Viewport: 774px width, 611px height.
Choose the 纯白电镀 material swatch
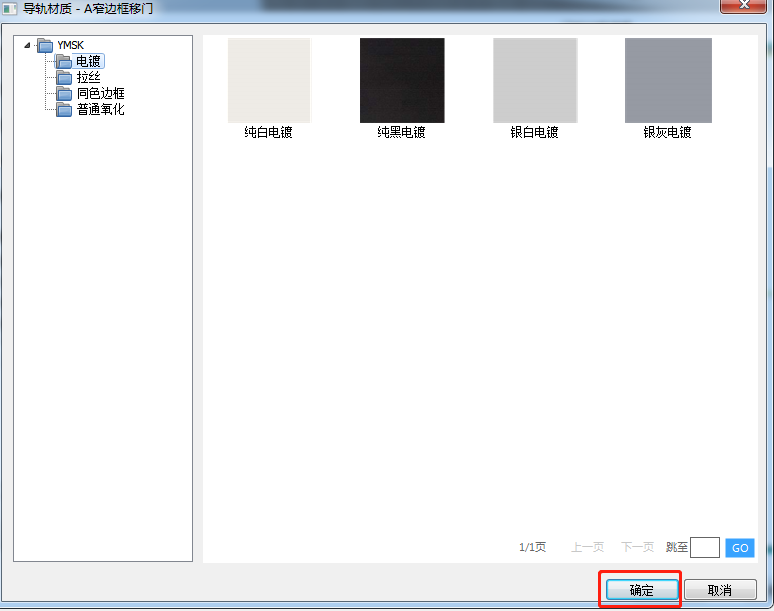269,81
